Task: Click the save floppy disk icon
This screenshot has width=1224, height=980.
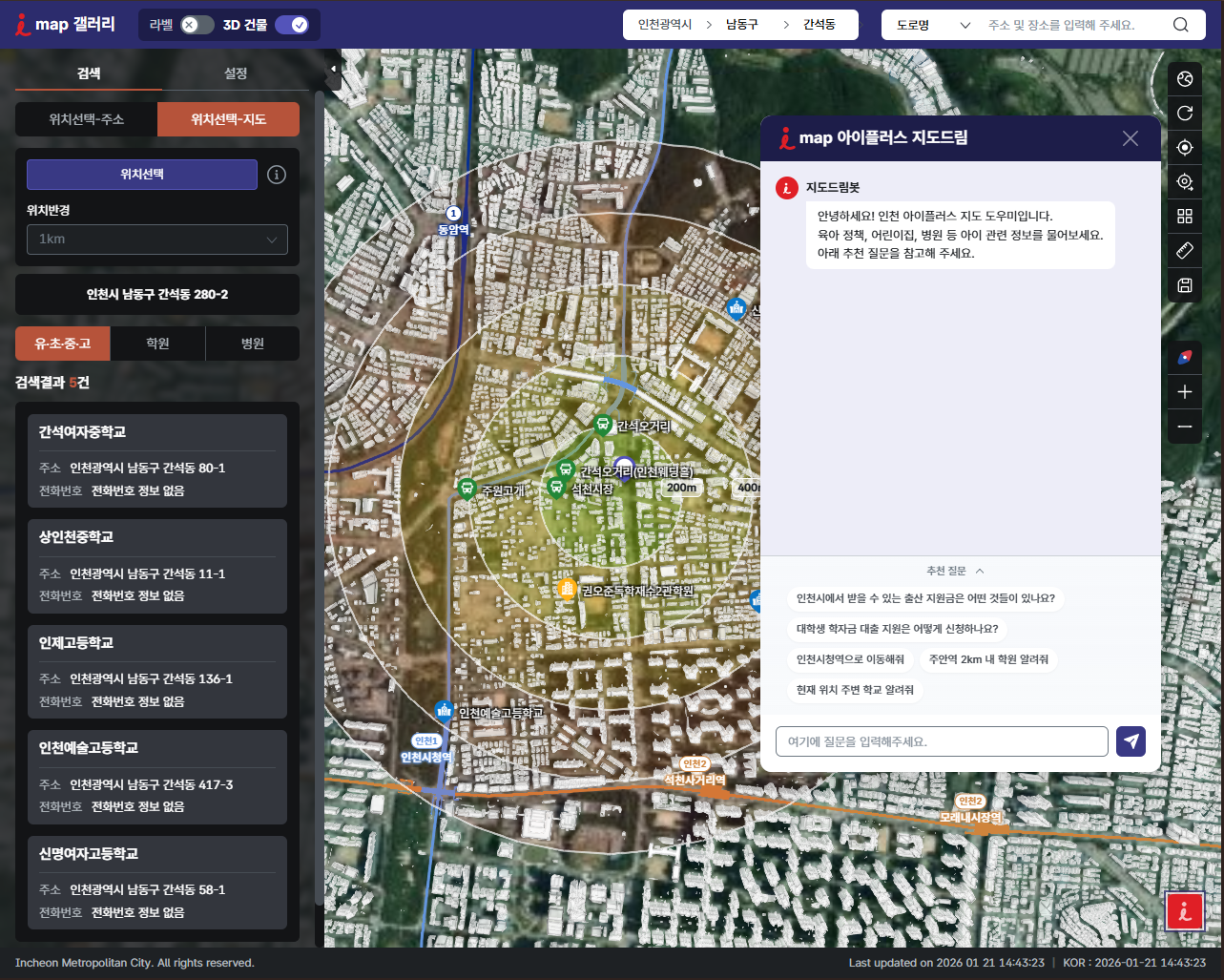Action: click(1185, 285)
